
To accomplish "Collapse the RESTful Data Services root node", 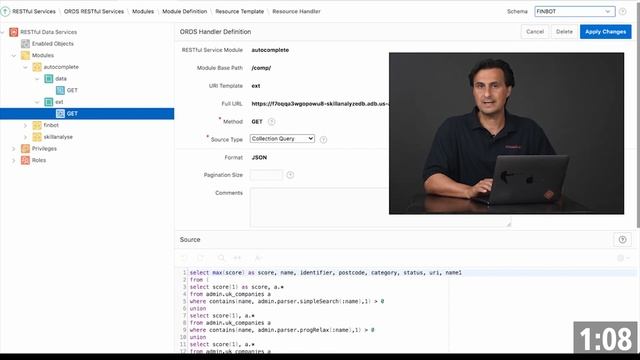I will 2,32.
